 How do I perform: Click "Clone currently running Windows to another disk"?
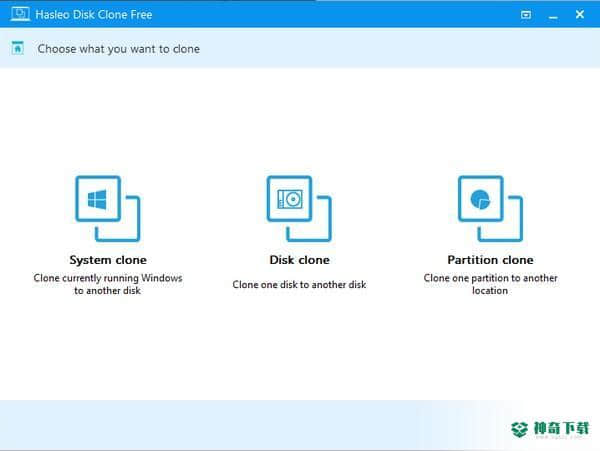coord(108,284)
